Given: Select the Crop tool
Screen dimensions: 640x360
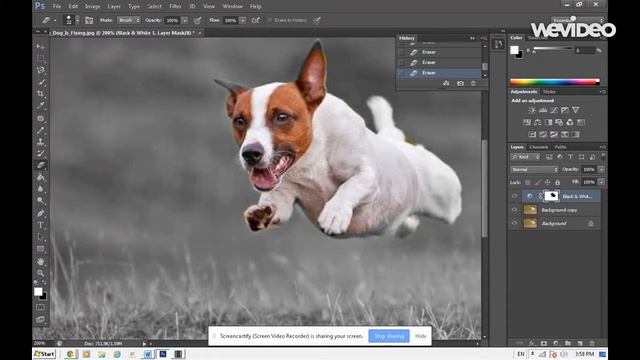Looking at the screenshot, I should 40,94.
